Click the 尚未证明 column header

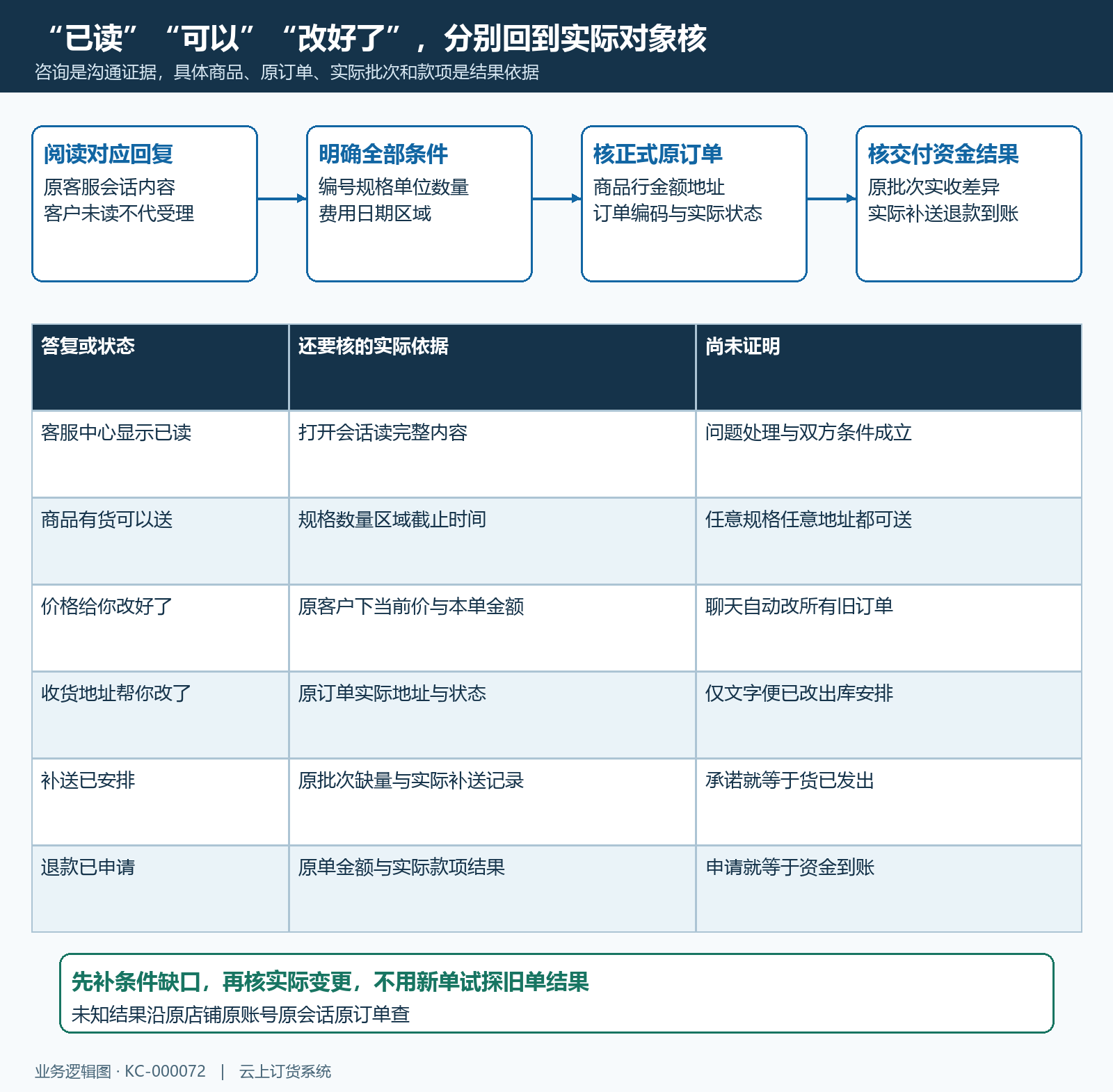(x=889, y=367)
